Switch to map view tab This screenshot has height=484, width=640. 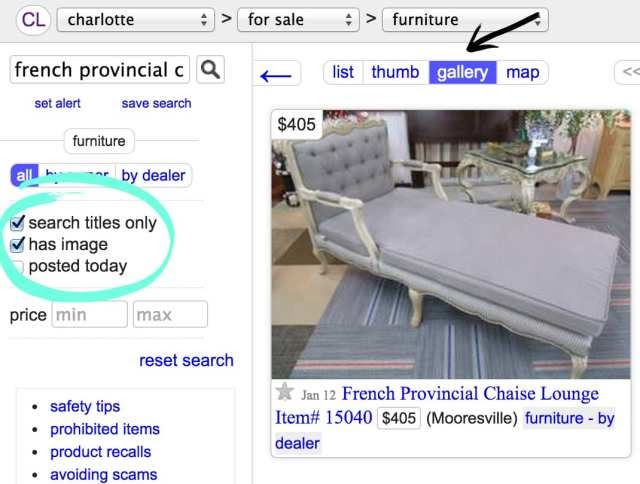click(x=522, y=72)
